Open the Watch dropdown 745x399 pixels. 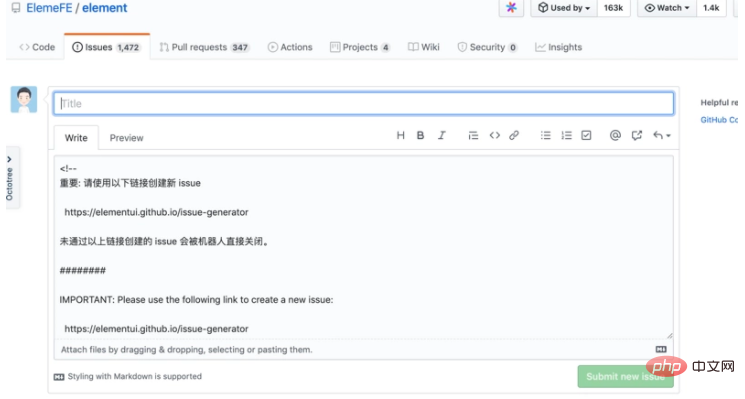667,8
